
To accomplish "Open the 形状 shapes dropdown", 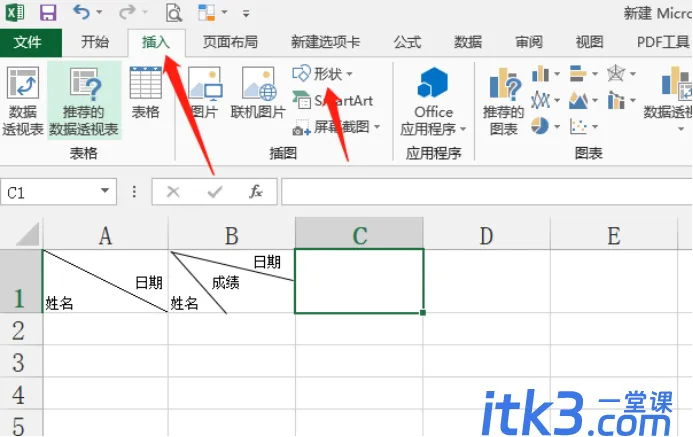I will [322, 74].
